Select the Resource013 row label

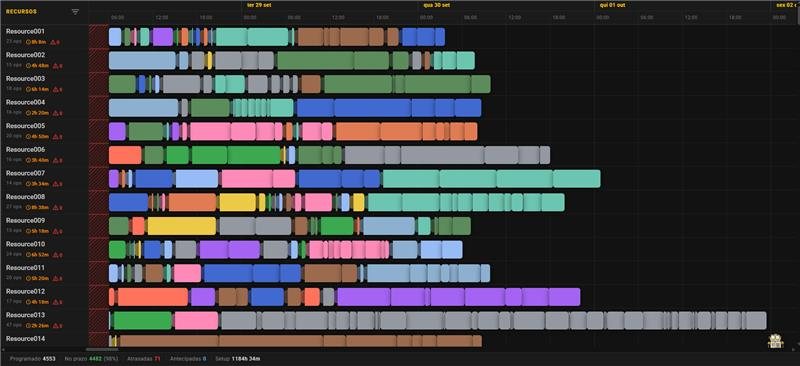(x=26, y=315)
